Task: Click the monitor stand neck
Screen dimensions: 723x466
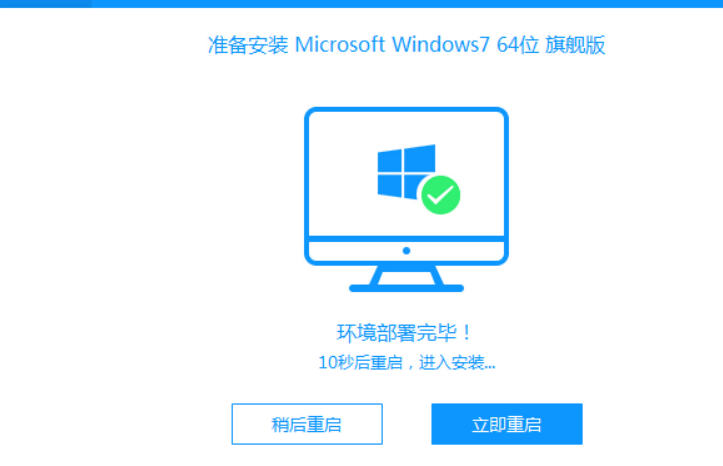Action: pos(406,276)
